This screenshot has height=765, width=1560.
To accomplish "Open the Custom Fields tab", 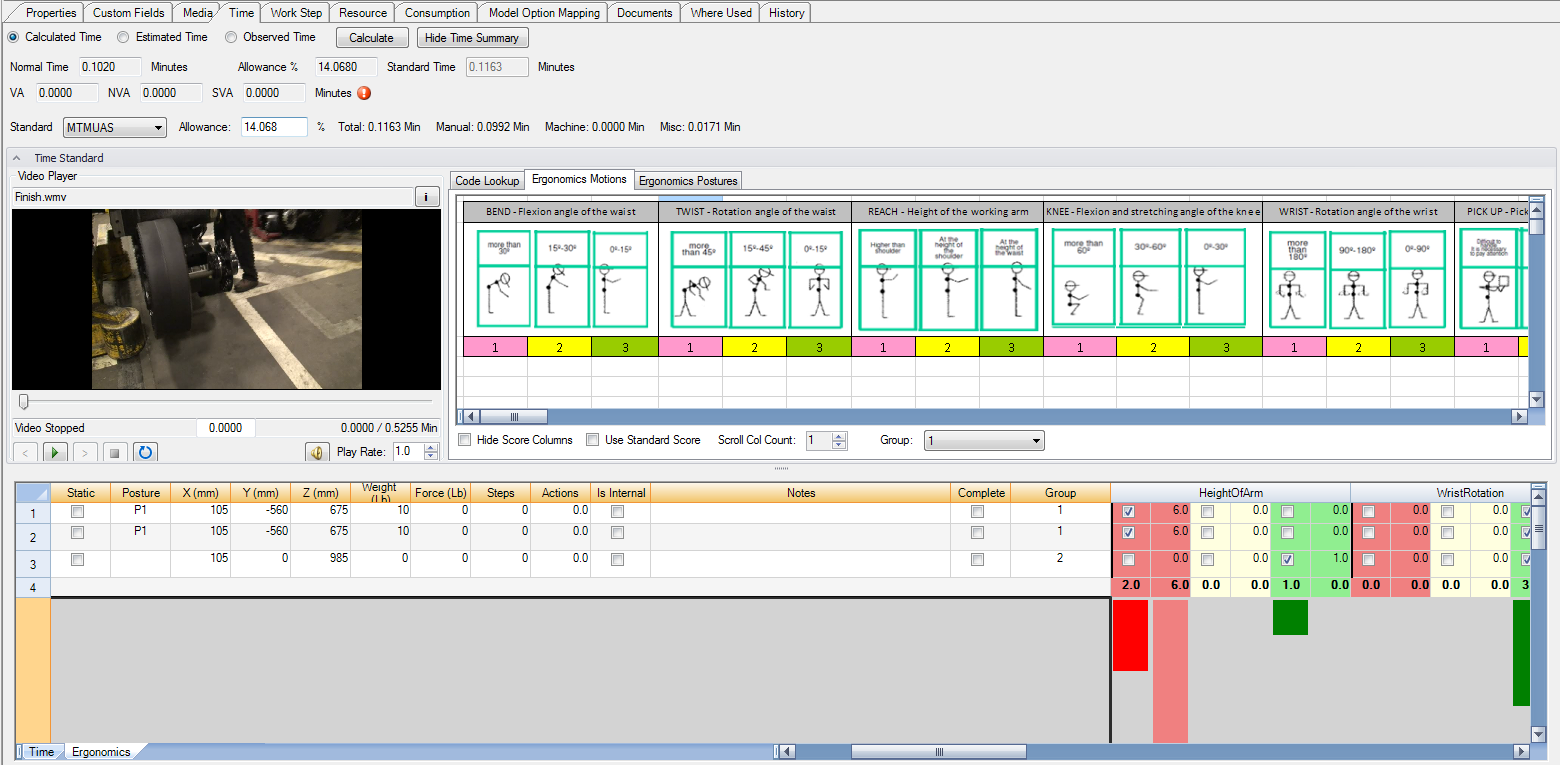I will tap(128, 13).
